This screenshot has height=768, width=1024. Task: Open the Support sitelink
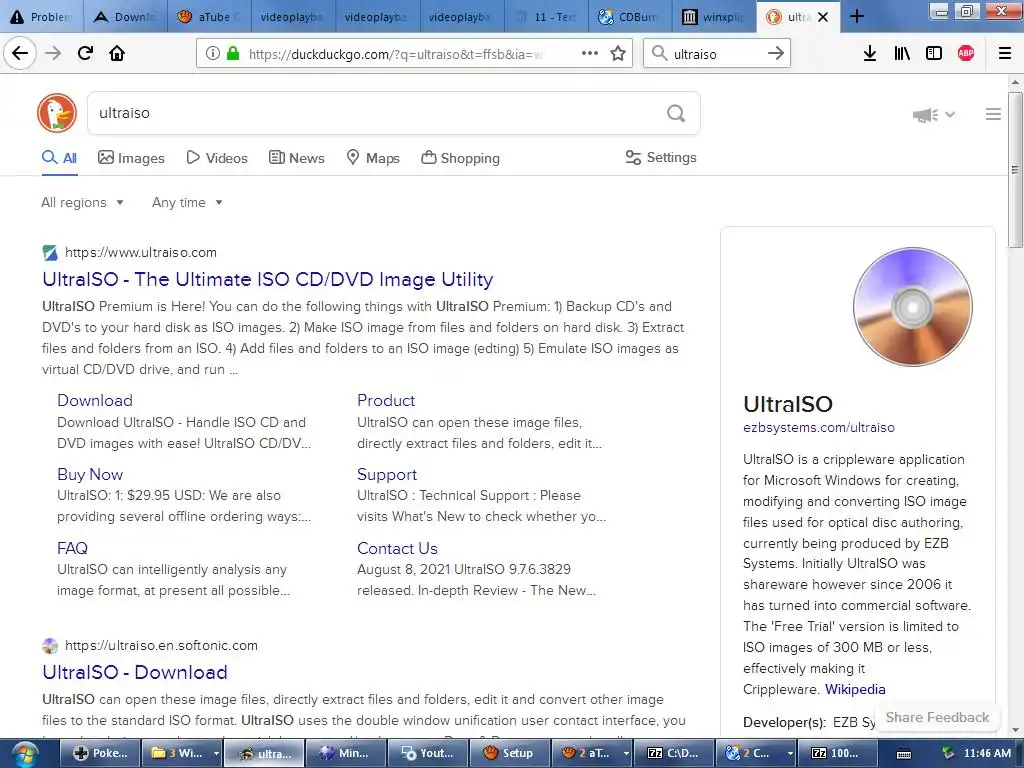coord(387,474)
